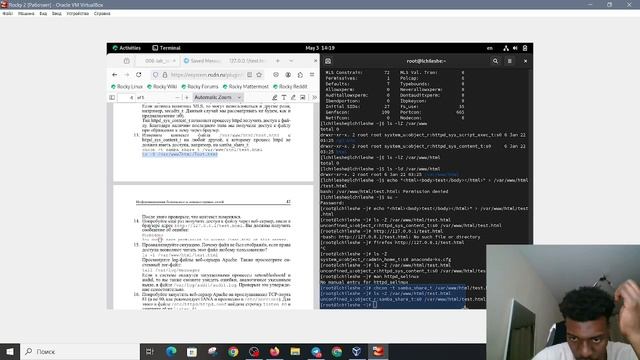This screenshot has width=640, height=360.
Task: Open reader view in address bar
Action: (x=249, y=75)
